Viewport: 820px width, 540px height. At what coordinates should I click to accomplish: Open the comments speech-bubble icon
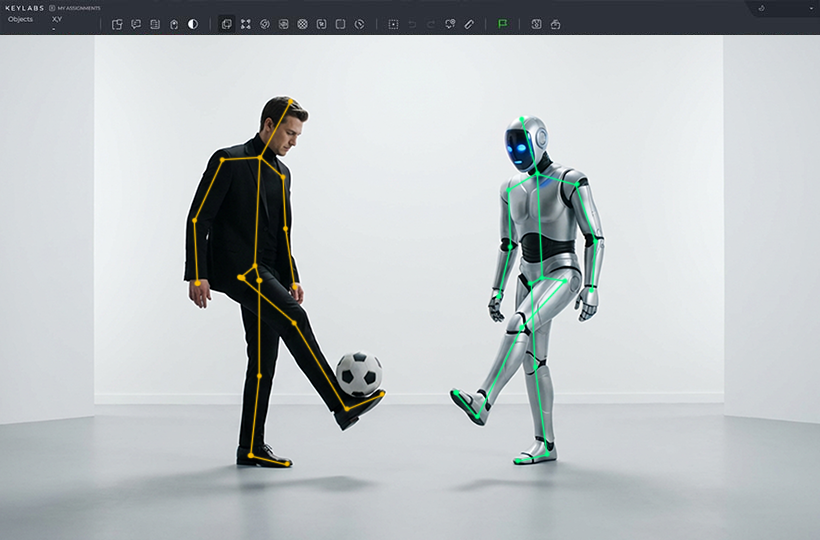coord(136,24)
